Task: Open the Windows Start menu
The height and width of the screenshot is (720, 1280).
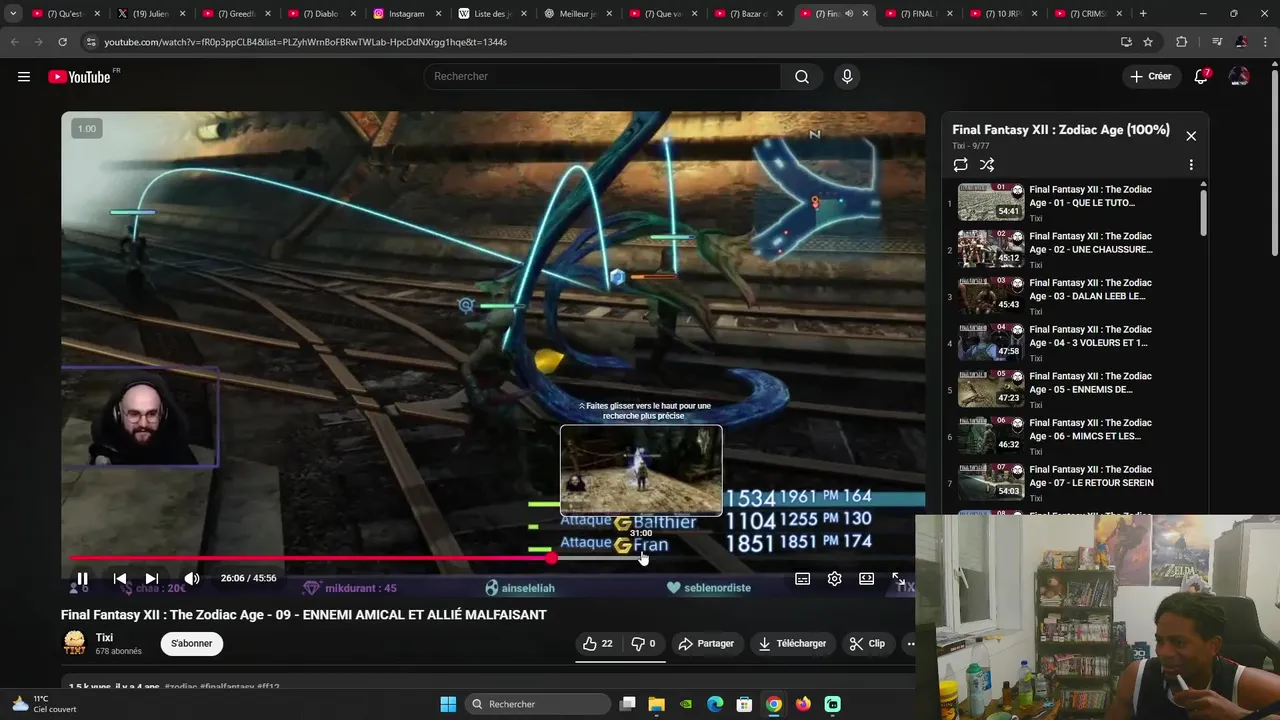Action: [448, 704]
